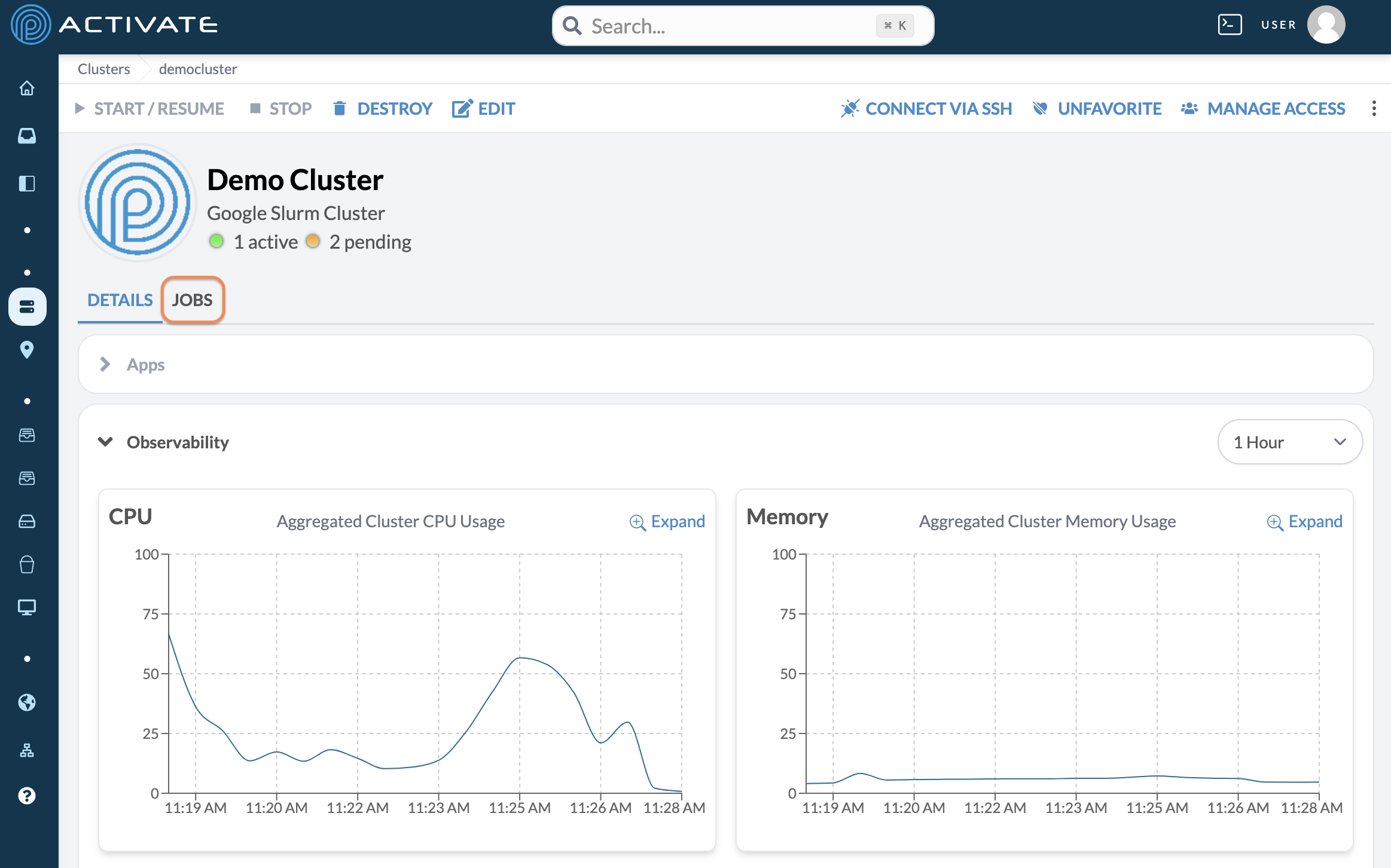Edit the cluster configuration
The height and width of the screenshot is (868, 1391).
tap(483, 108)
